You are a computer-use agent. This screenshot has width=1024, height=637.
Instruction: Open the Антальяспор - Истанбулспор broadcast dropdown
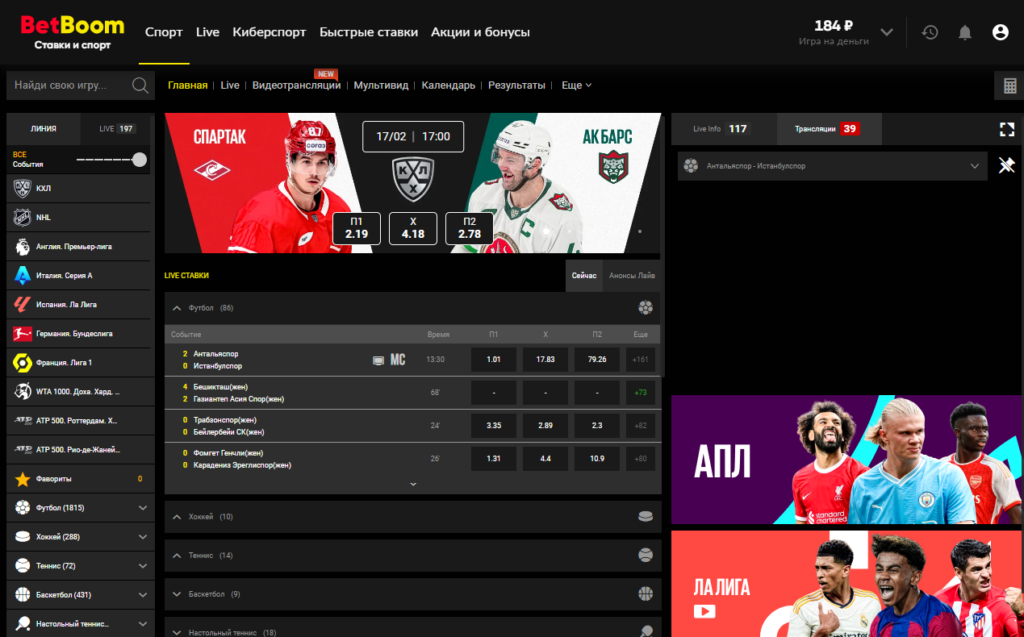point(832,166)
